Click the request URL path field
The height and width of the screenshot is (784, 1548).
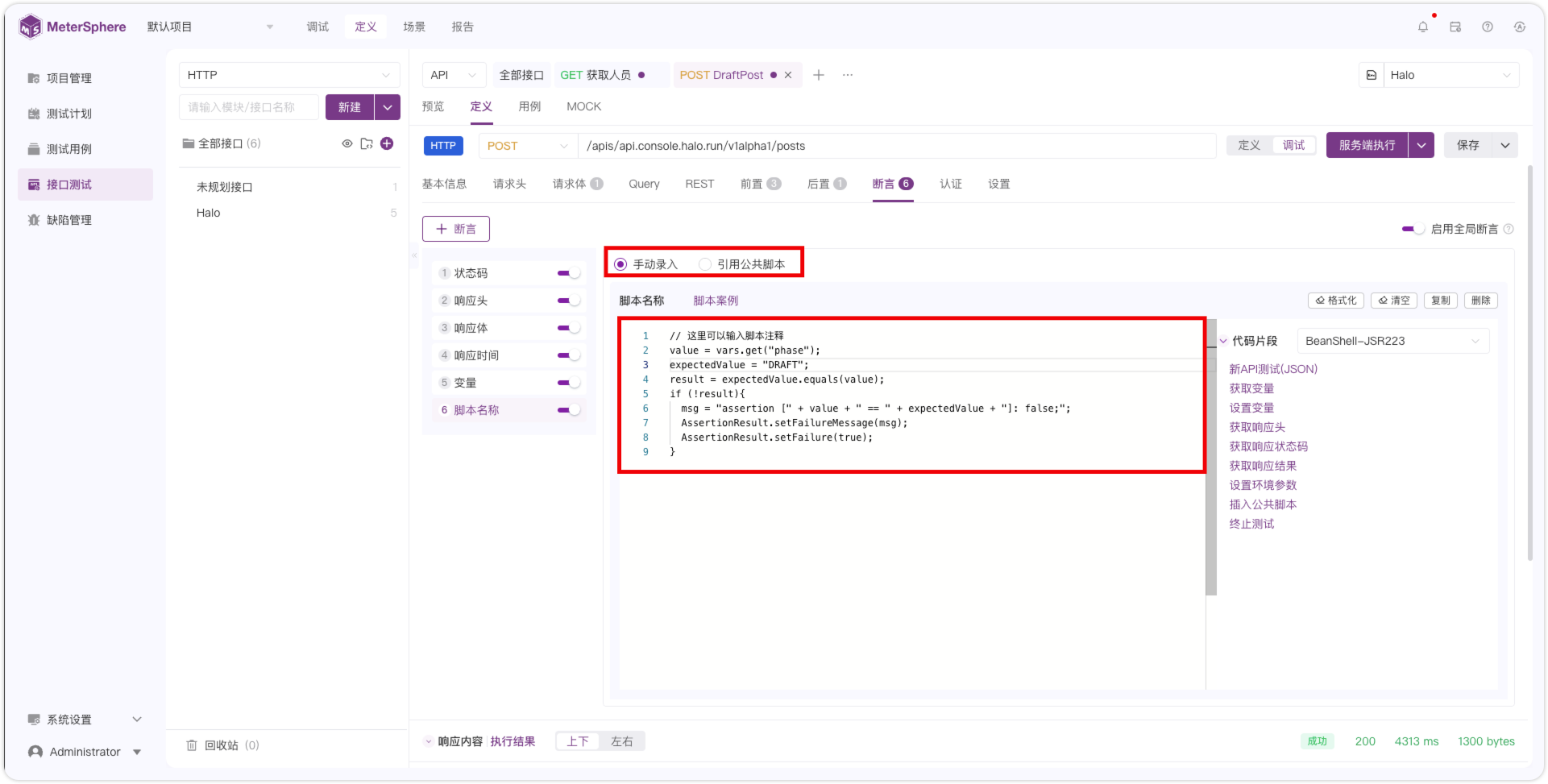click(897, 146)
